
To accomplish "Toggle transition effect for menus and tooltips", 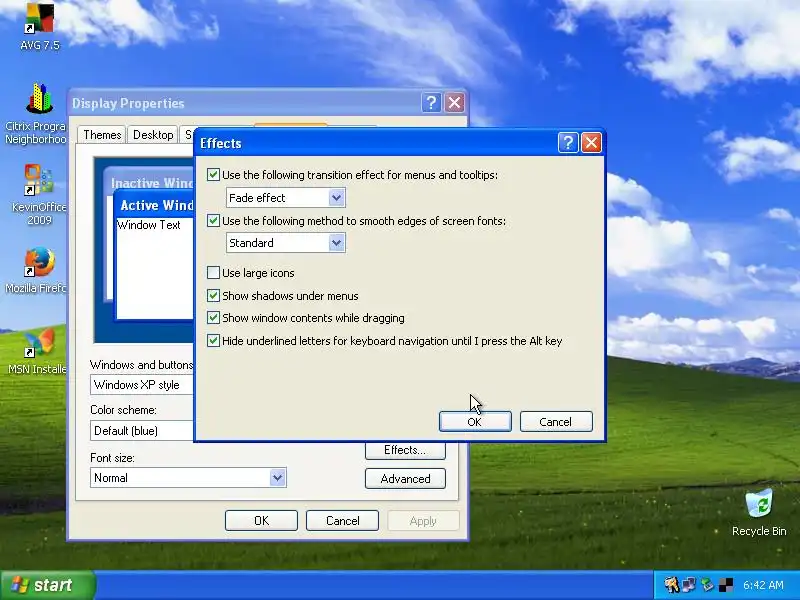I will 213,175.
